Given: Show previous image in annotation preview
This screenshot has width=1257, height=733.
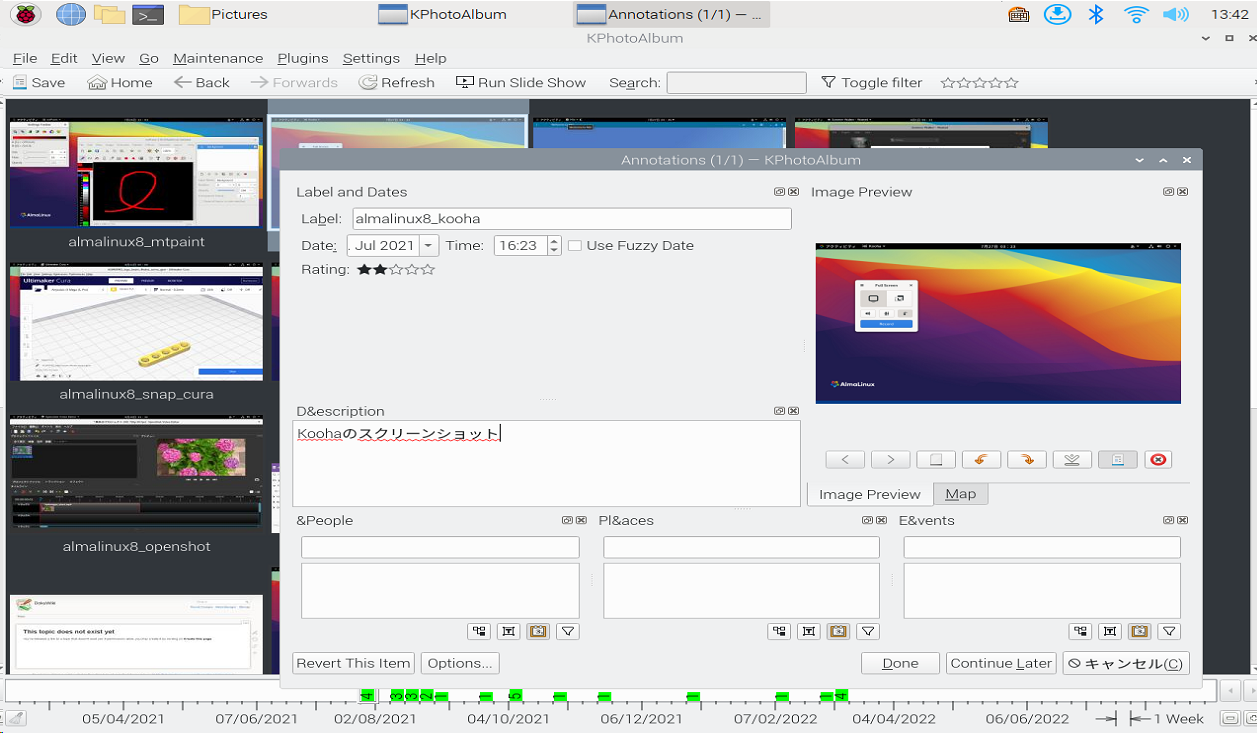Looking at the screenshot, I should [845, 460].
